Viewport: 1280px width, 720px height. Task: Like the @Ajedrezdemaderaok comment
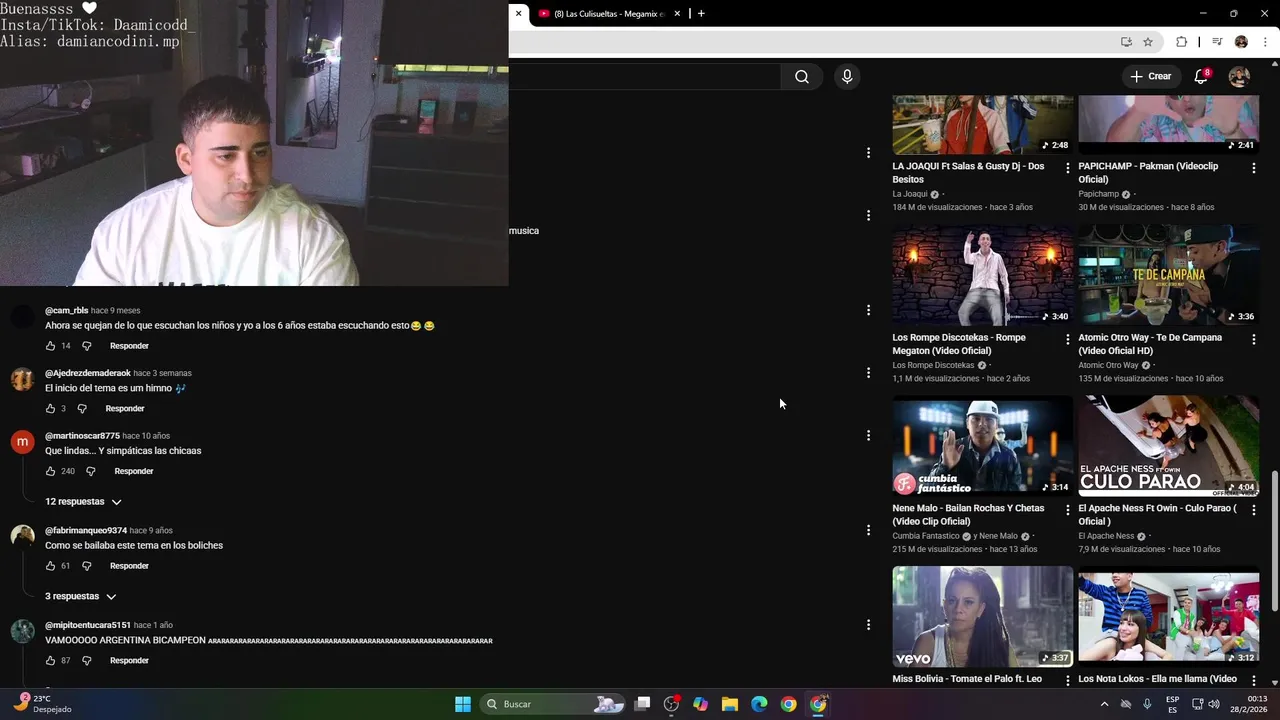point(50,409)
